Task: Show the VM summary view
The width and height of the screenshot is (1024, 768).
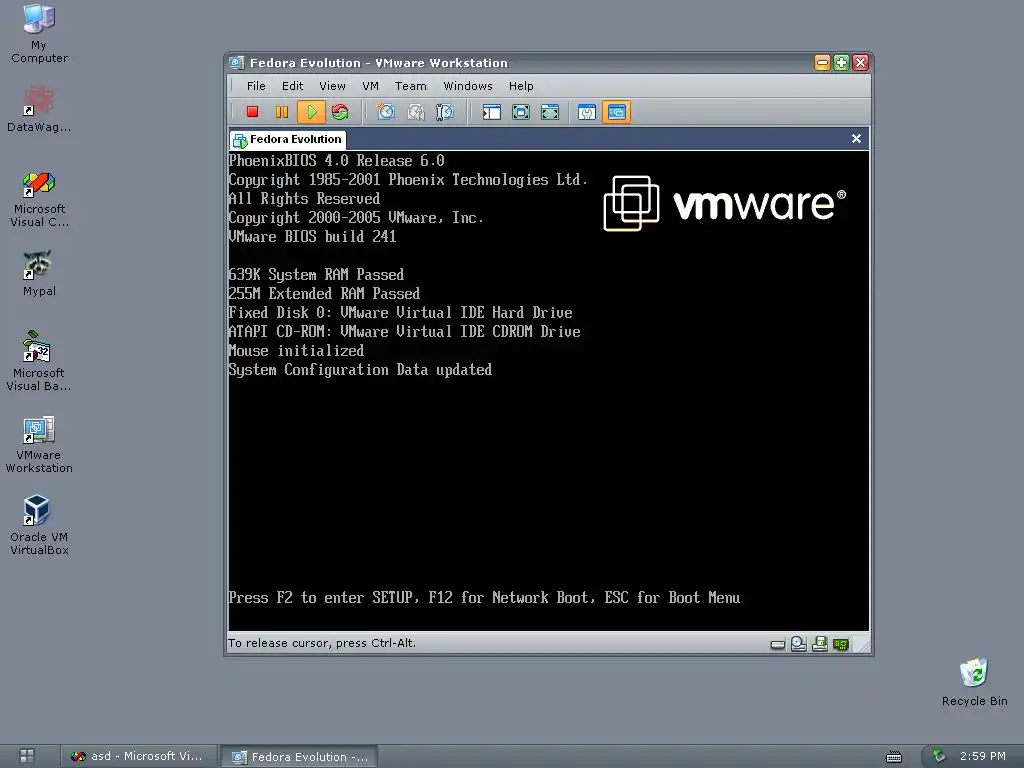Action: click(586, 112)
